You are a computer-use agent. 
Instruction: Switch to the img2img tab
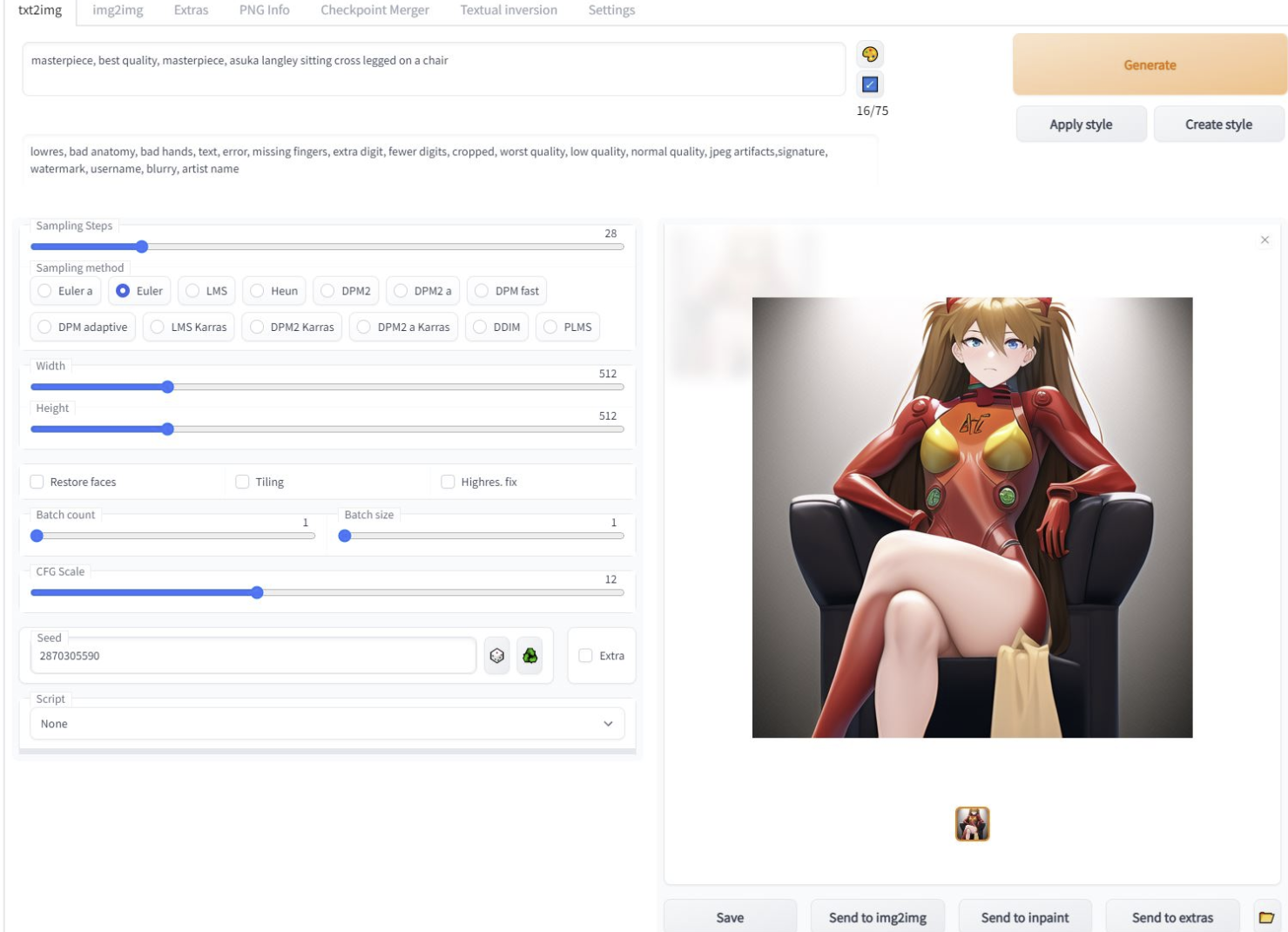[118, 10]
